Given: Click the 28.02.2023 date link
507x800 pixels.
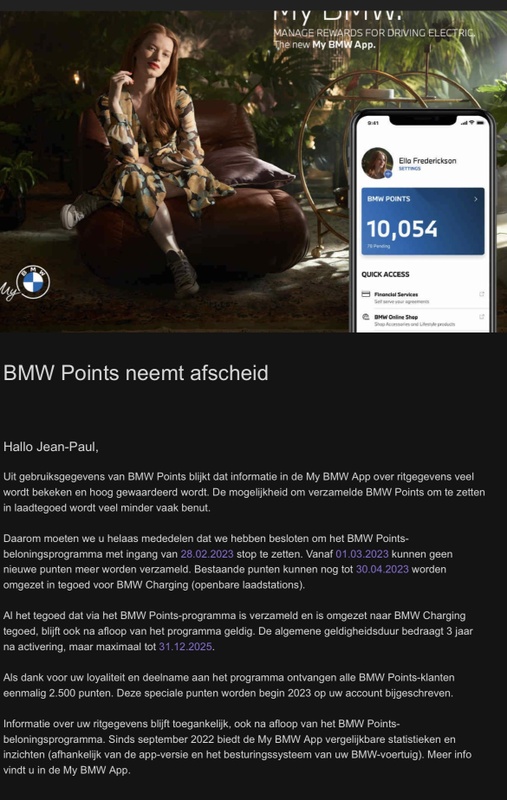Looking at the screenshot, I should point(207,554).
